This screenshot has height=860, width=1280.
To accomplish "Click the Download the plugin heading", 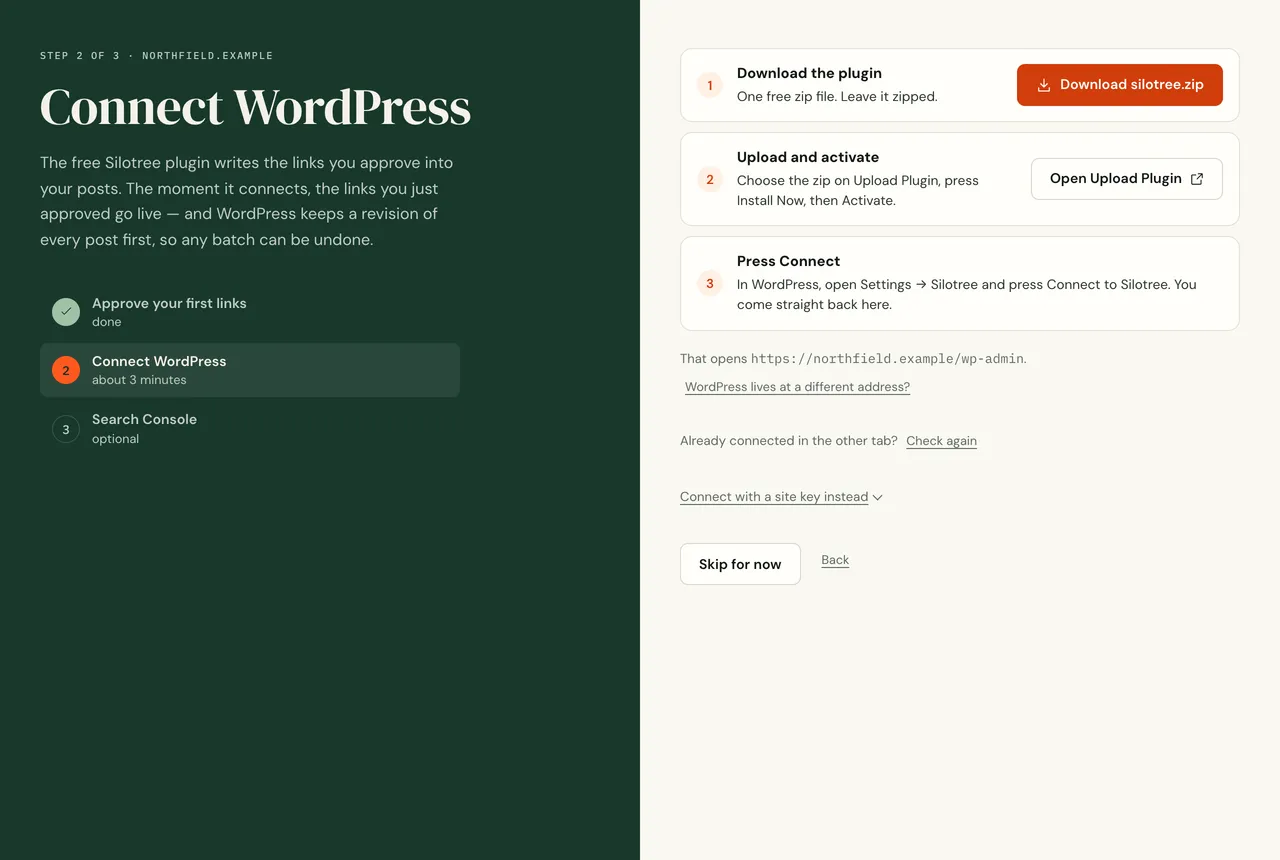I will click(x=809, y=73).
